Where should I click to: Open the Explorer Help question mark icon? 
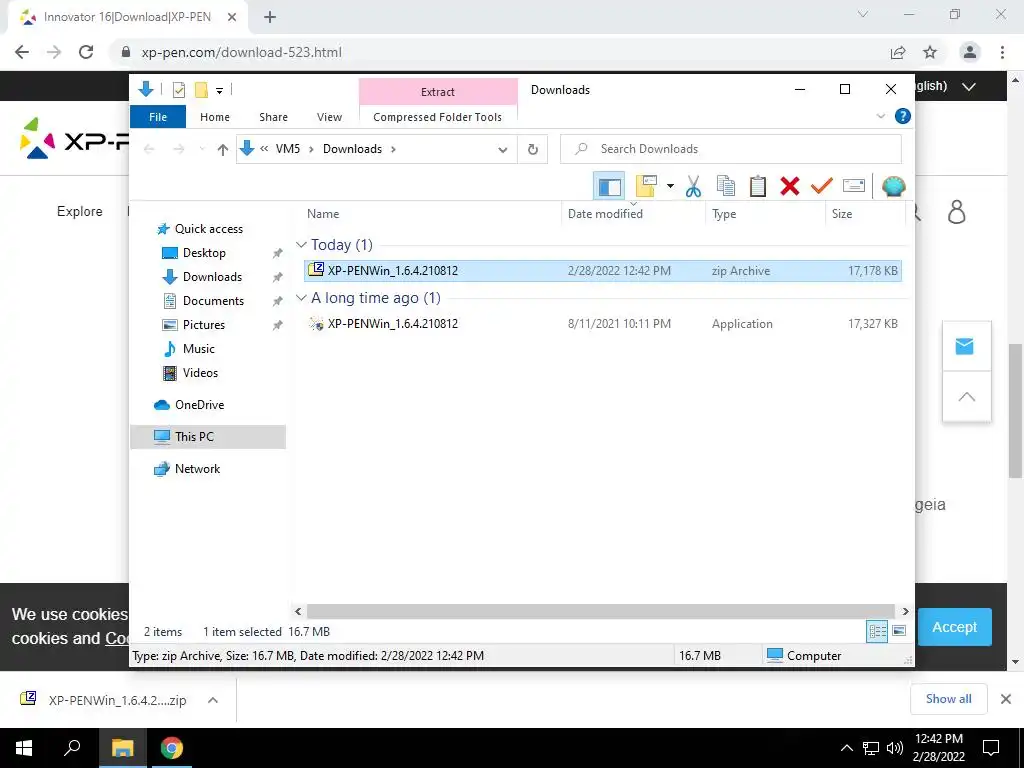903,116
